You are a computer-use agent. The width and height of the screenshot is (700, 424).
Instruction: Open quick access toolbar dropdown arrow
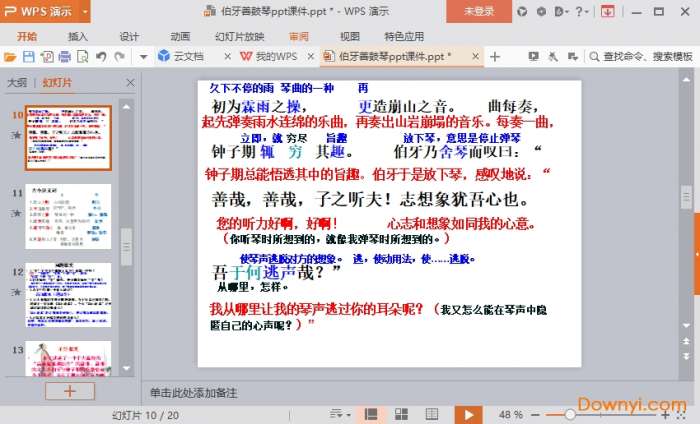point(143,57)
